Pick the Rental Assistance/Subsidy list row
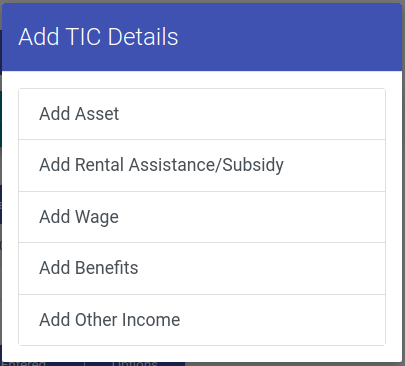The height and width of the screenshot is (366, 405). click(x=202, y=165)
